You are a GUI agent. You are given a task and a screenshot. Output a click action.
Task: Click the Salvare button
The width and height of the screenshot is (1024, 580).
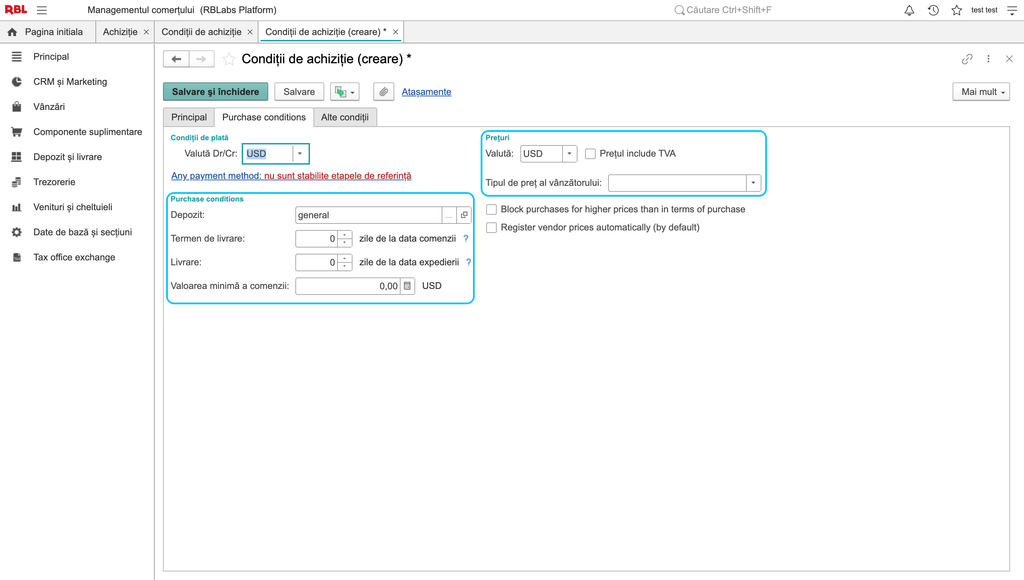pyautogui.click(x=299, y=92)
